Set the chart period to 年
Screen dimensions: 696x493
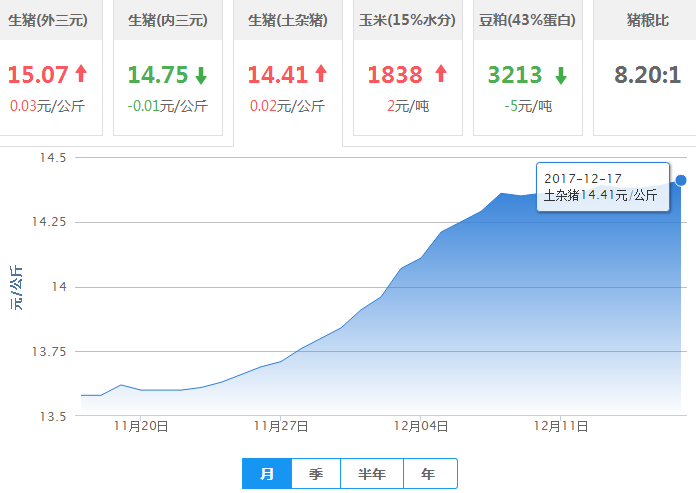coord(429,474)
